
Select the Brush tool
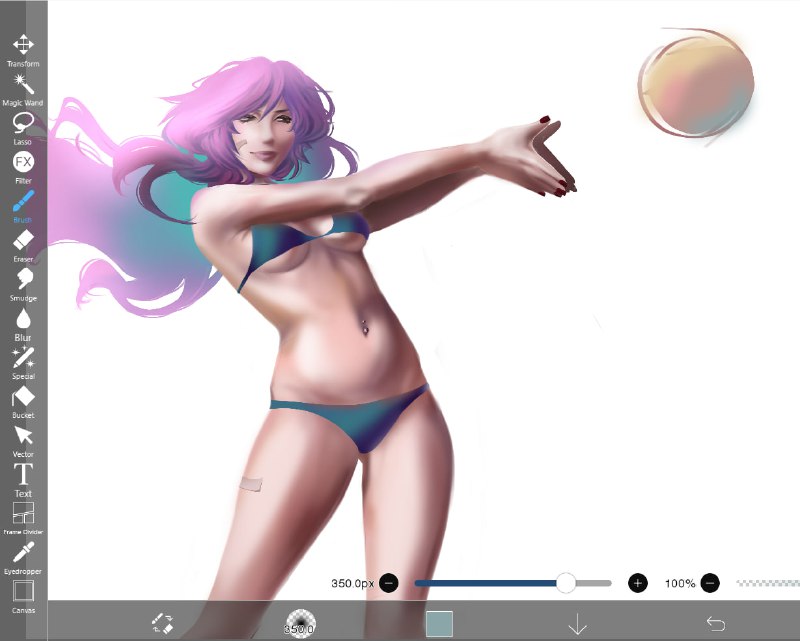[x=23, y=207]
